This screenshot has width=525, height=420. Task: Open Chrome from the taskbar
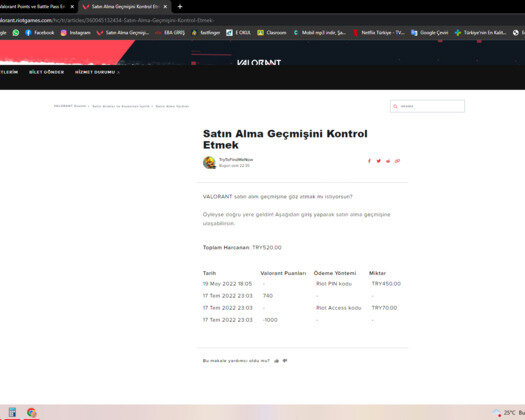point(31,412)
